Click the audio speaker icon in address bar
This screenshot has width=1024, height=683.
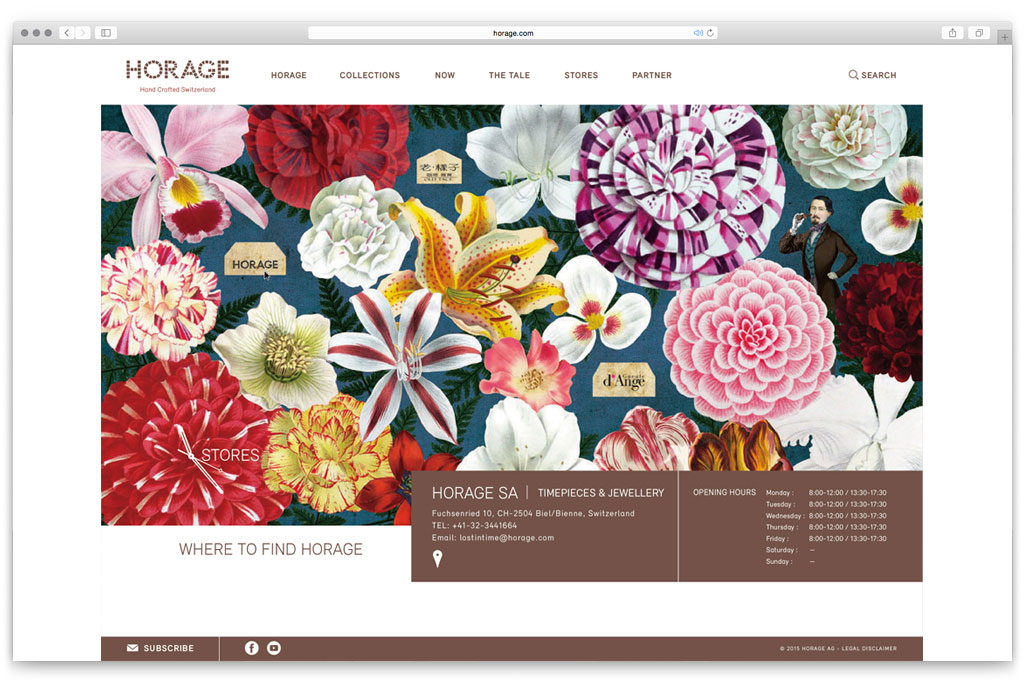697,33
